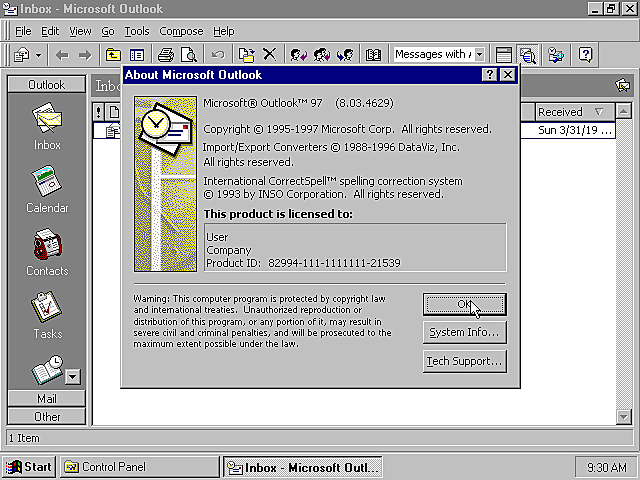Viewport: 640px width, 480px height.
Task: Click the message list scroll down arrow
Action: tap(624, 417)
